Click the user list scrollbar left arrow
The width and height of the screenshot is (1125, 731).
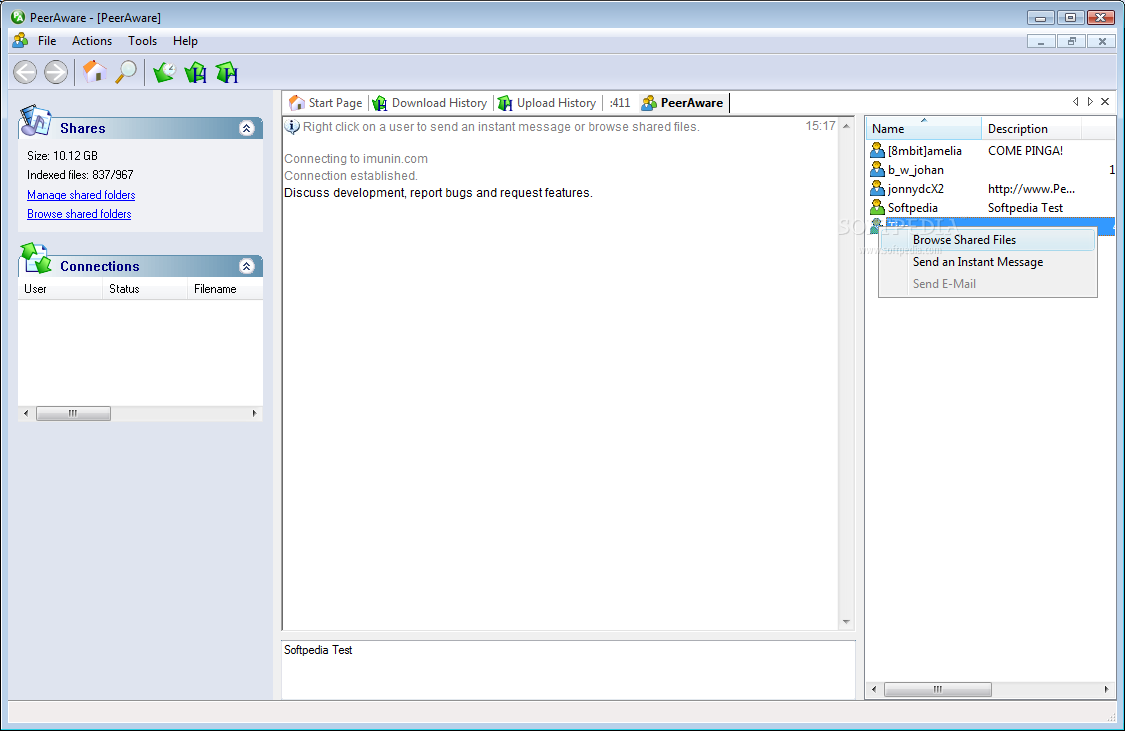pos(874,689)
